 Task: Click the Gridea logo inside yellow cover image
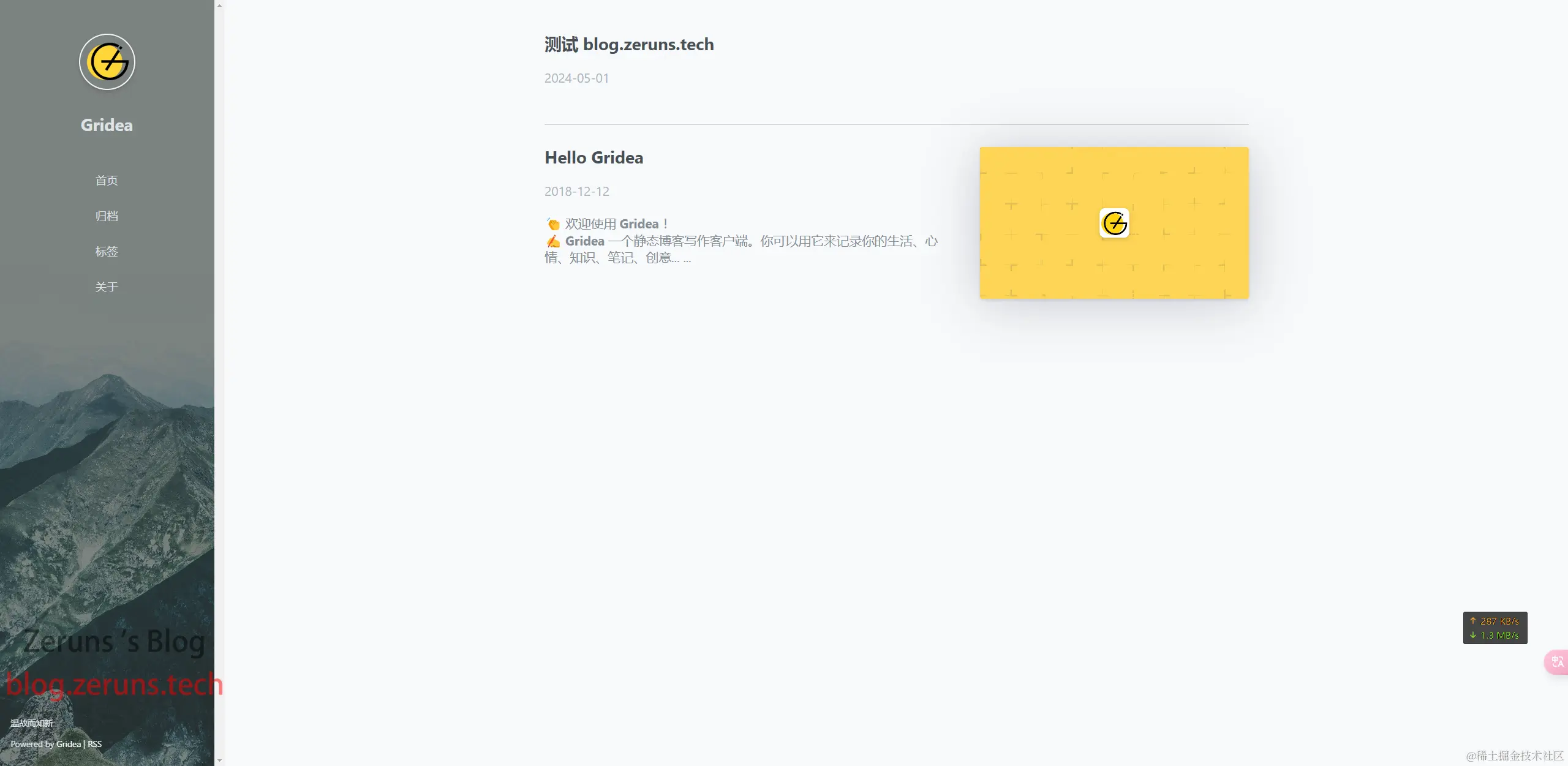[x=1114, y=223]
